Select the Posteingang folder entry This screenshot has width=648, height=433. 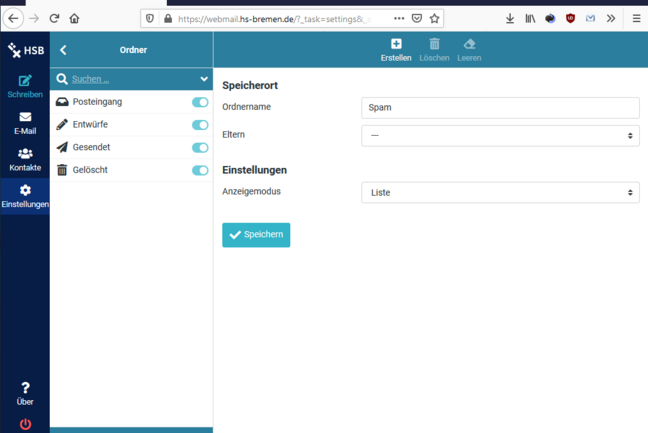point(97,102)
